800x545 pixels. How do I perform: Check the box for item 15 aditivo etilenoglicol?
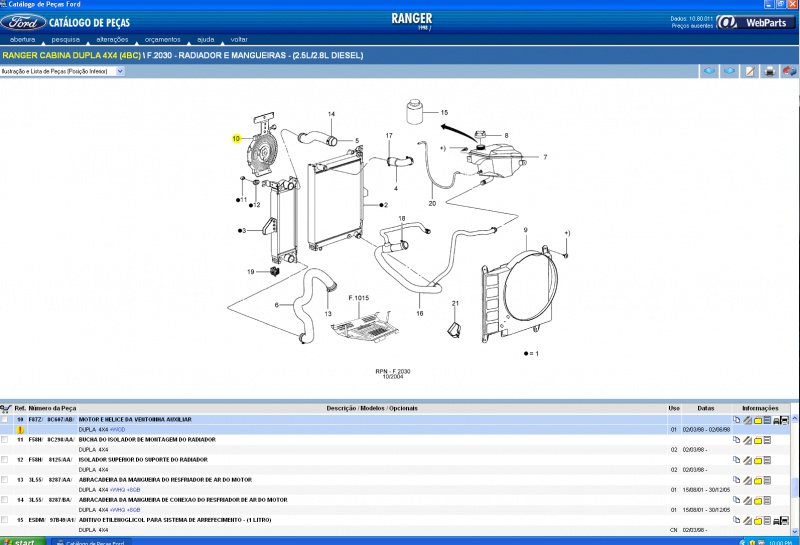pos(5,519)
